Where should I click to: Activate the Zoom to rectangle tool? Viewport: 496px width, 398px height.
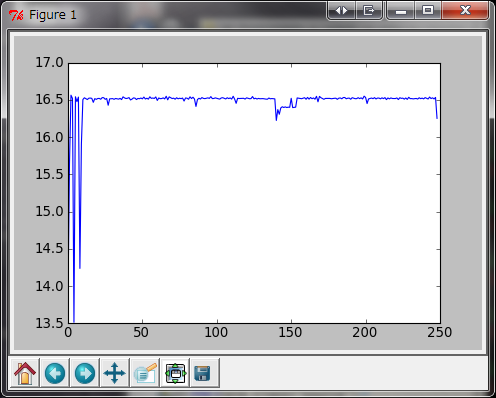pyautogui.click(x=145, y=373)
